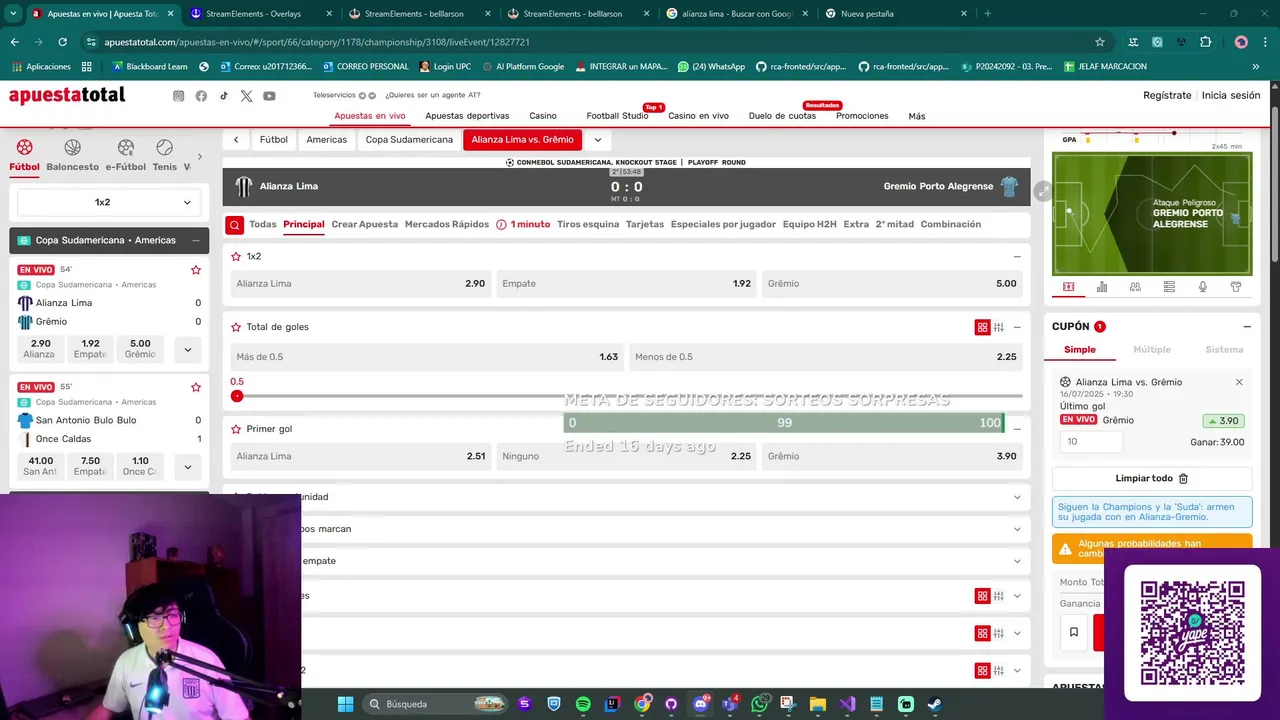Select the Fútbol sport icon in sidebar
This screenshot has height=720, width=1280.
(x=25, y=147)
